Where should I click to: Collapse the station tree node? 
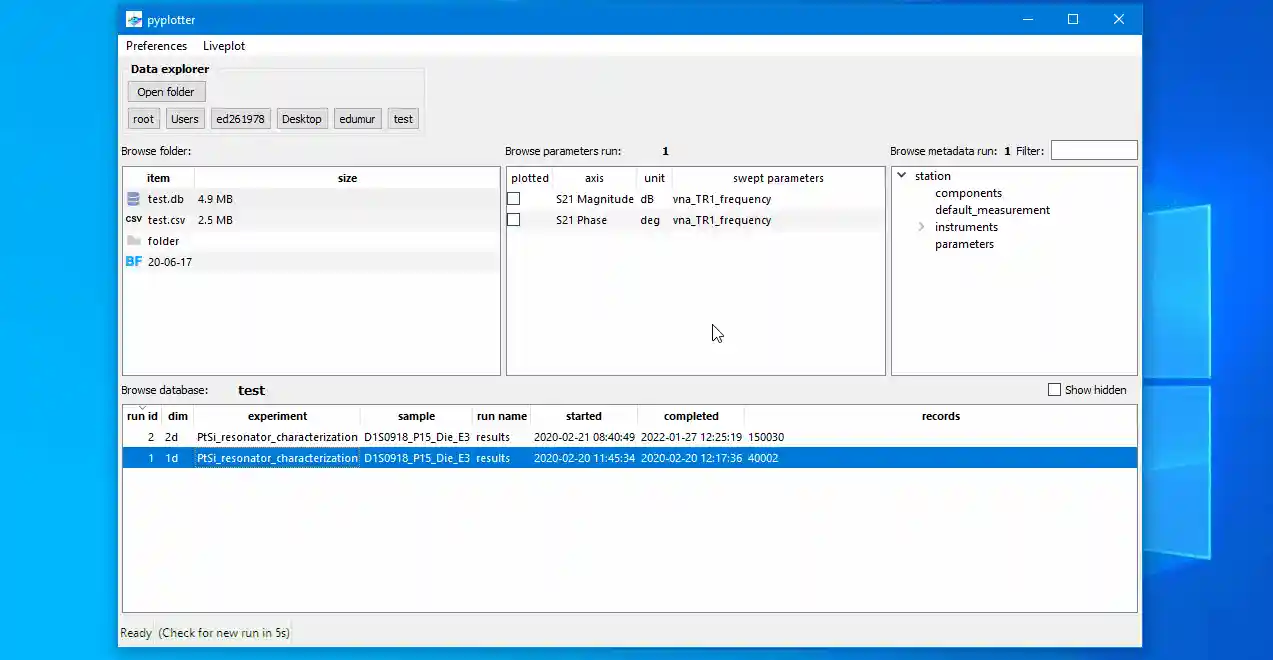(x=902, y=176)
